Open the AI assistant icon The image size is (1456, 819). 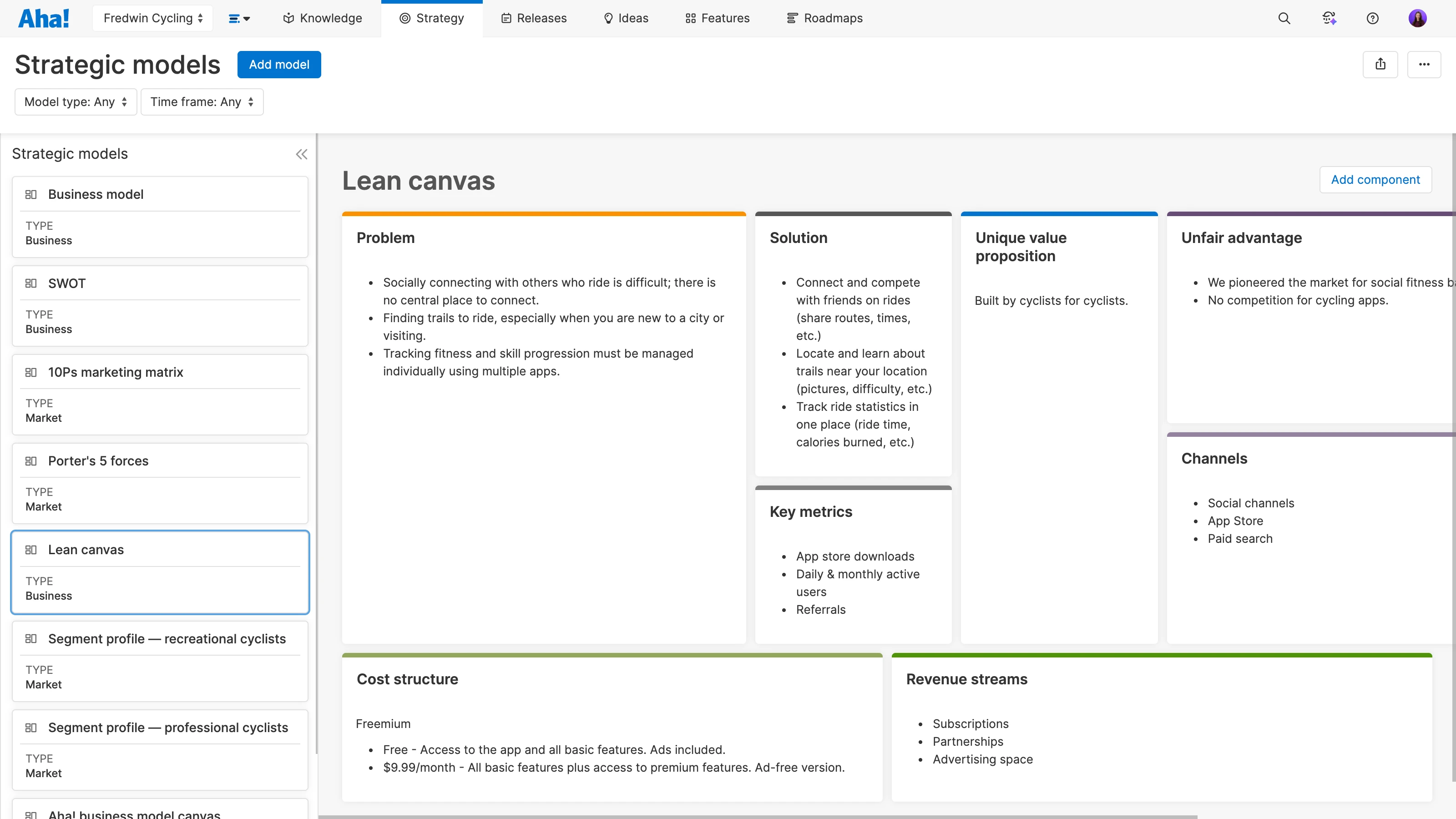[1329, 18]
